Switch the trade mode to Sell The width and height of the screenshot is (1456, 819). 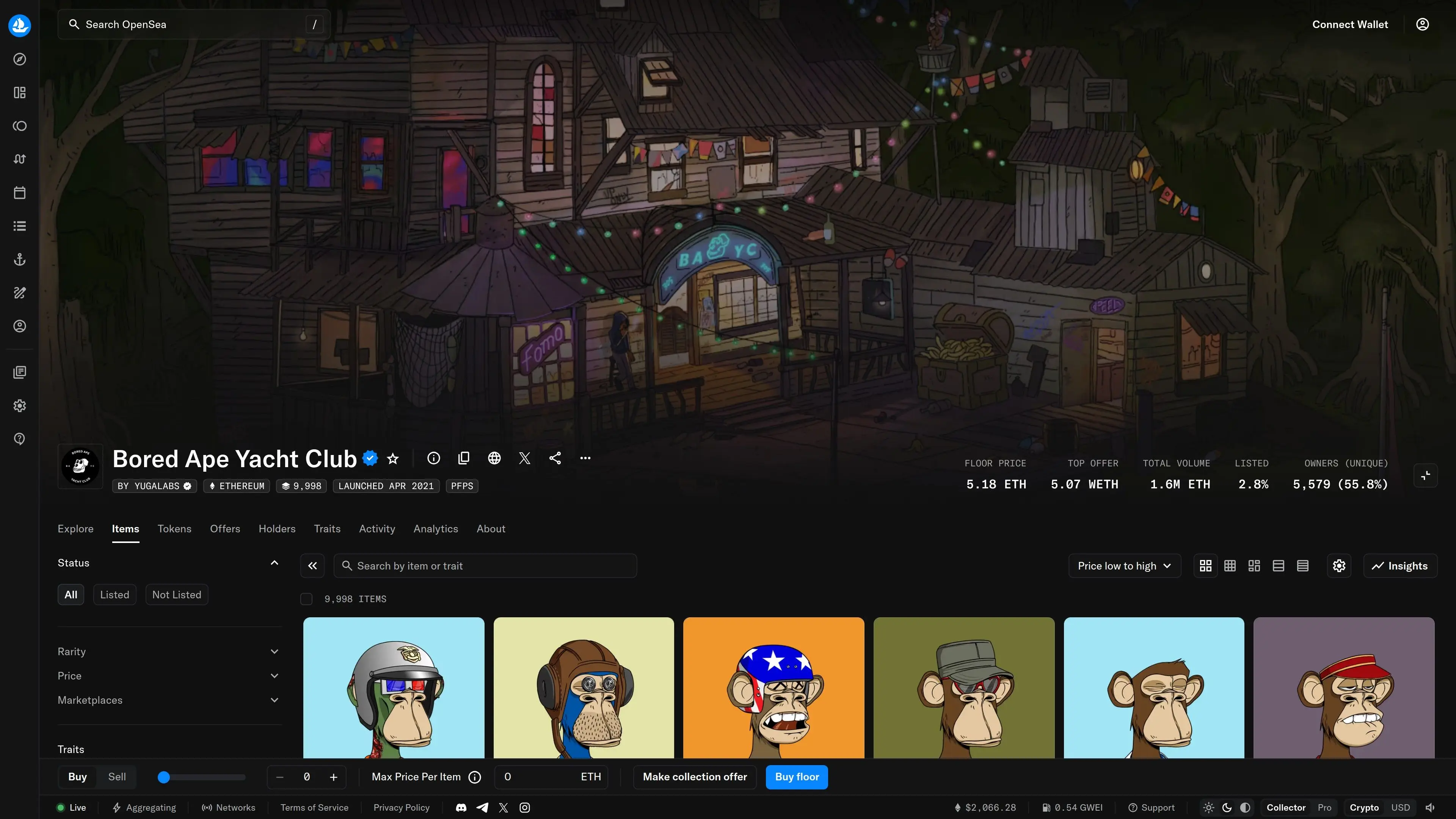tap(117, 777)
